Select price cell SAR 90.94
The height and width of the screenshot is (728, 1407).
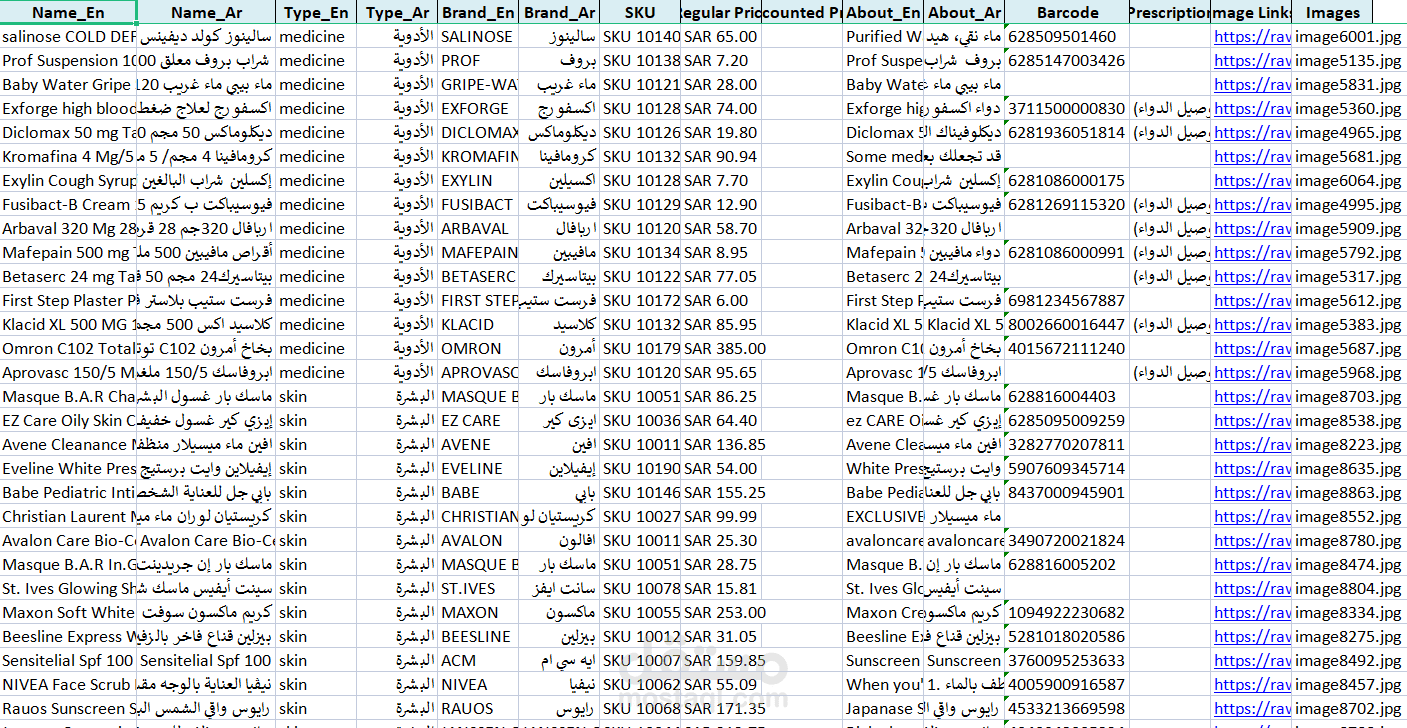[722, 157]
